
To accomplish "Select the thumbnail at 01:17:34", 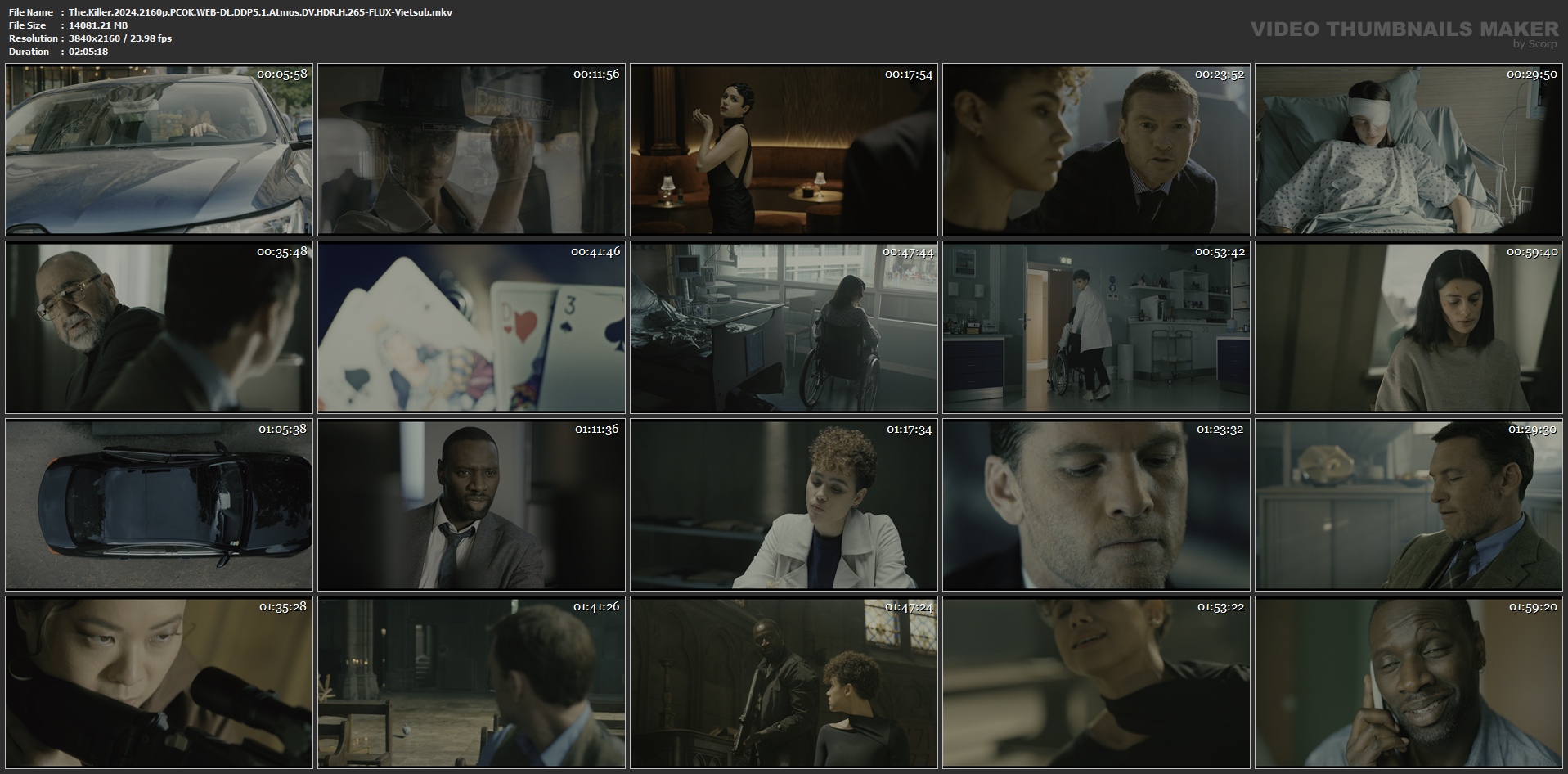I will click(x=784, y=505).
